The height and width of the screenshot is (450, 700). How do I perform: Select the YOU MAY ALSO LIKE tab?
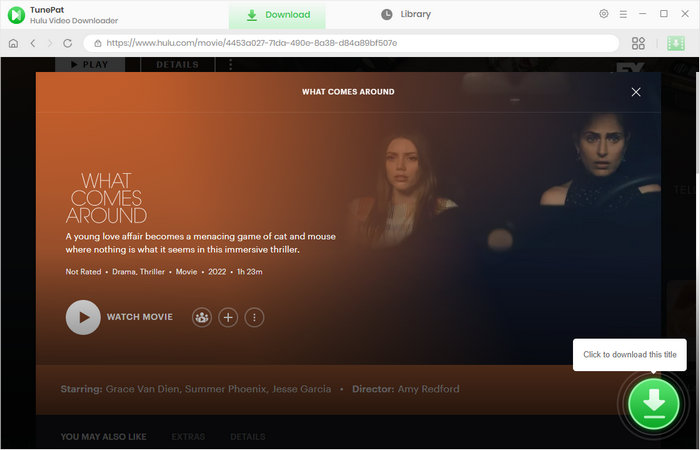(x=104, y=437)
